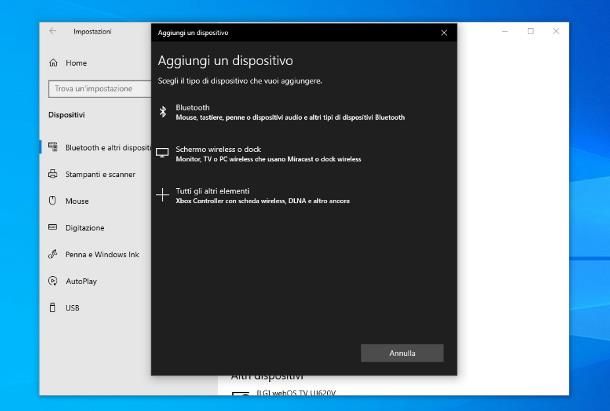Close the Impostazioni settings window
This screenshot has height=411, width=610.
[556, 31]
